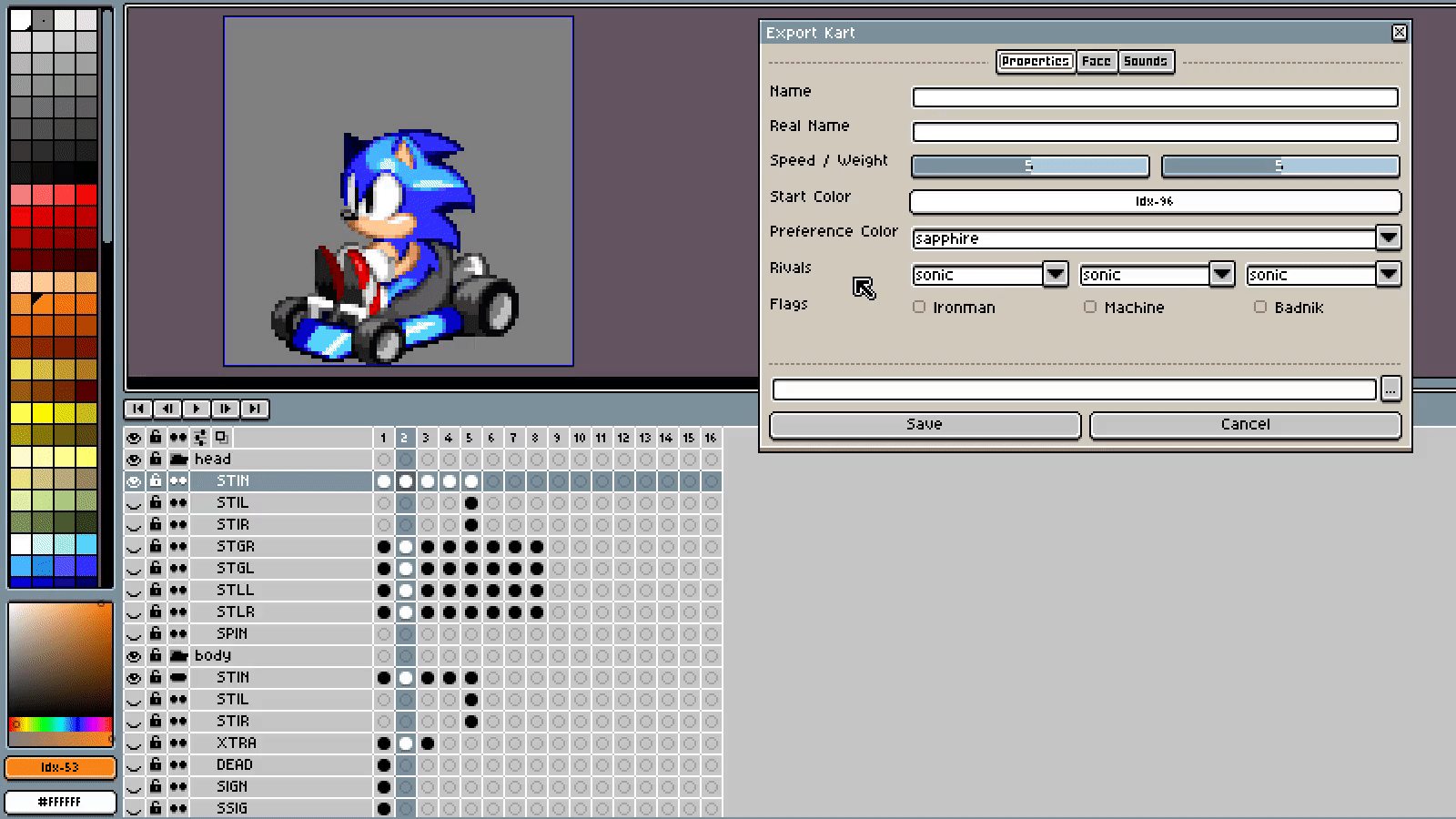
Task: Switch to the Properties tab
Action: click(x=1036, y=61)
